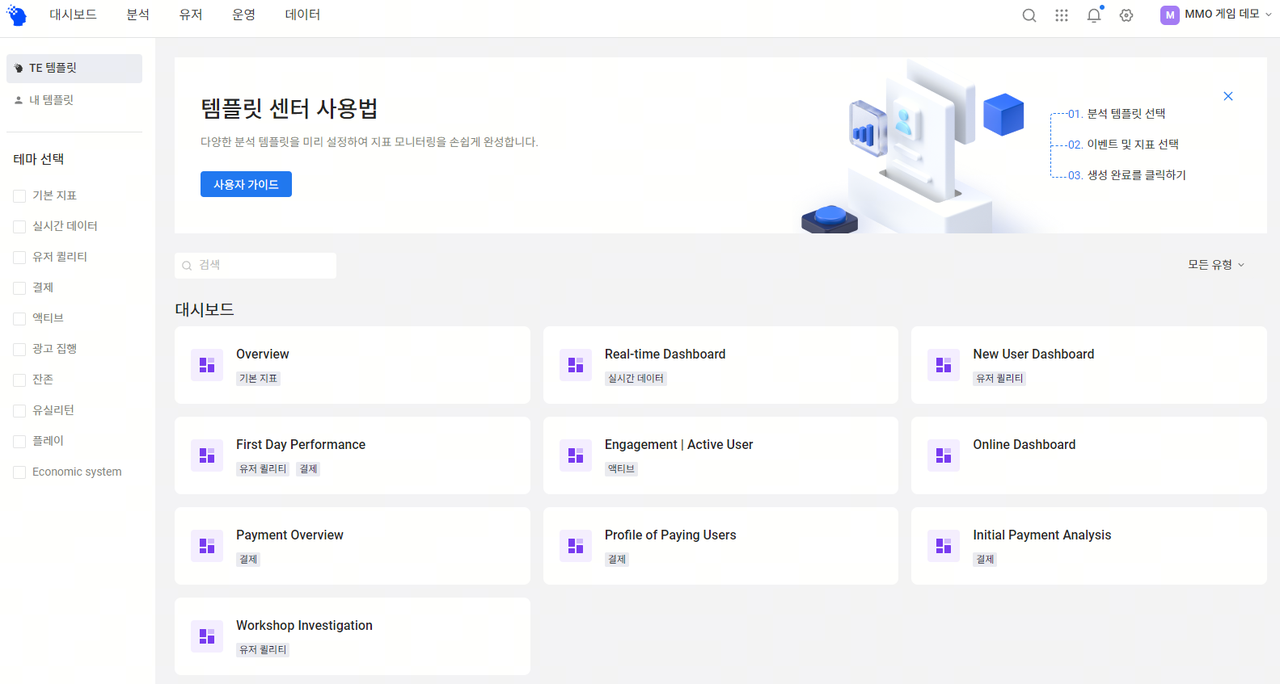Select the TE 템플릿 sidebar tab

[74, 68]
